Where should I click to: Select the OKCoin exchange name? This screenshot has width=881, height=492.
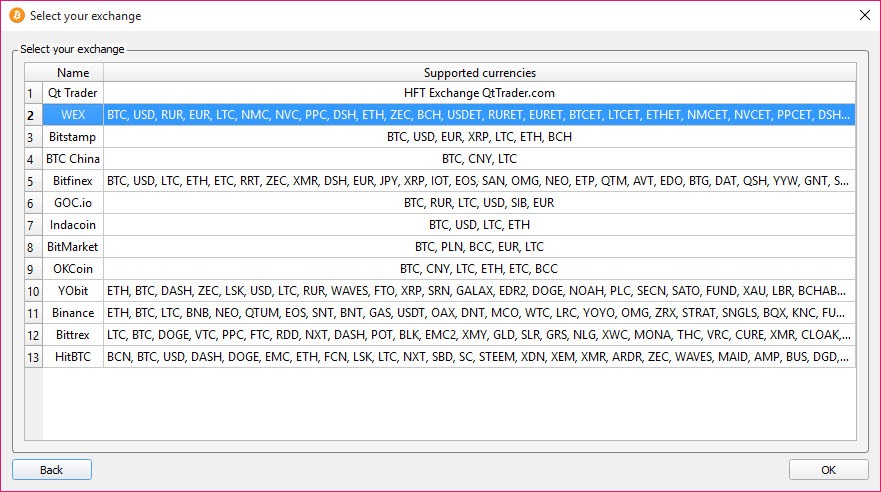[73, 268]
